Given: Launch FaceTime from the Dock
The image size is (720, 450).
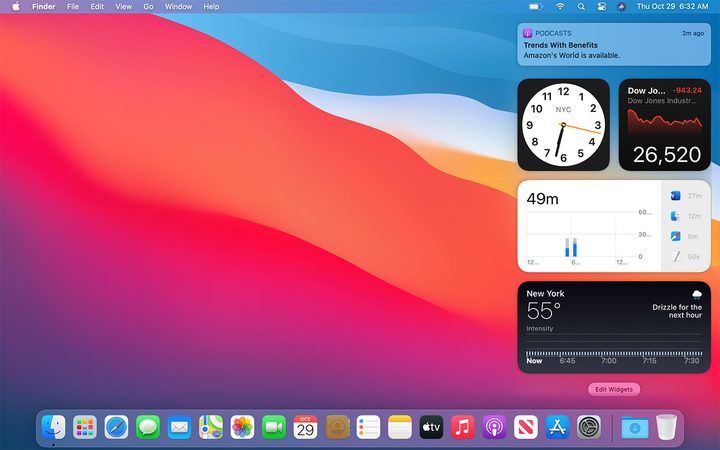Looking at the screenshot, I should 274,427.
